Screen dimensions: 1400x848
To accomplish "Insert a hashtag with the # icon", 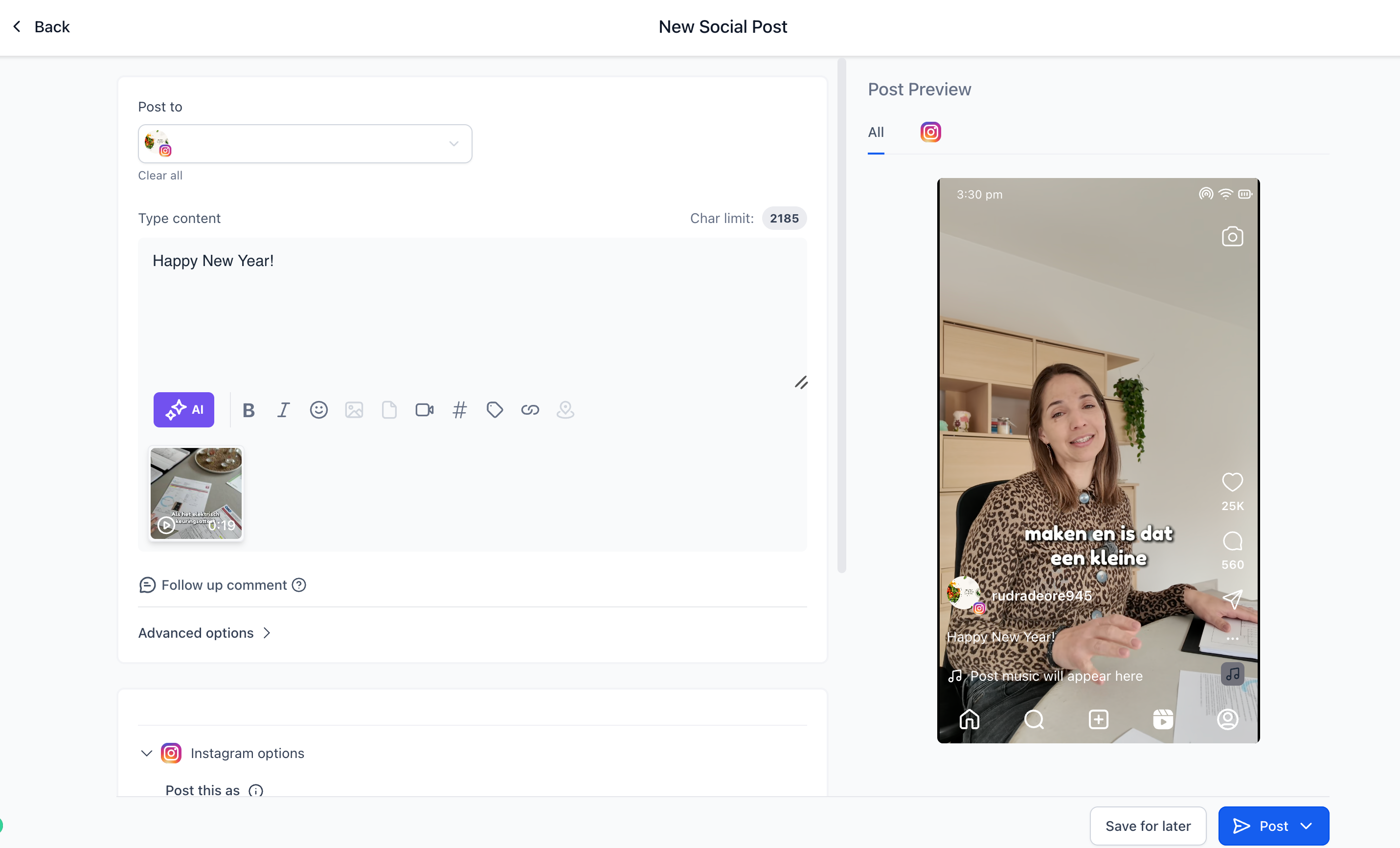I will pyautogui.click(x=460, y=409).
